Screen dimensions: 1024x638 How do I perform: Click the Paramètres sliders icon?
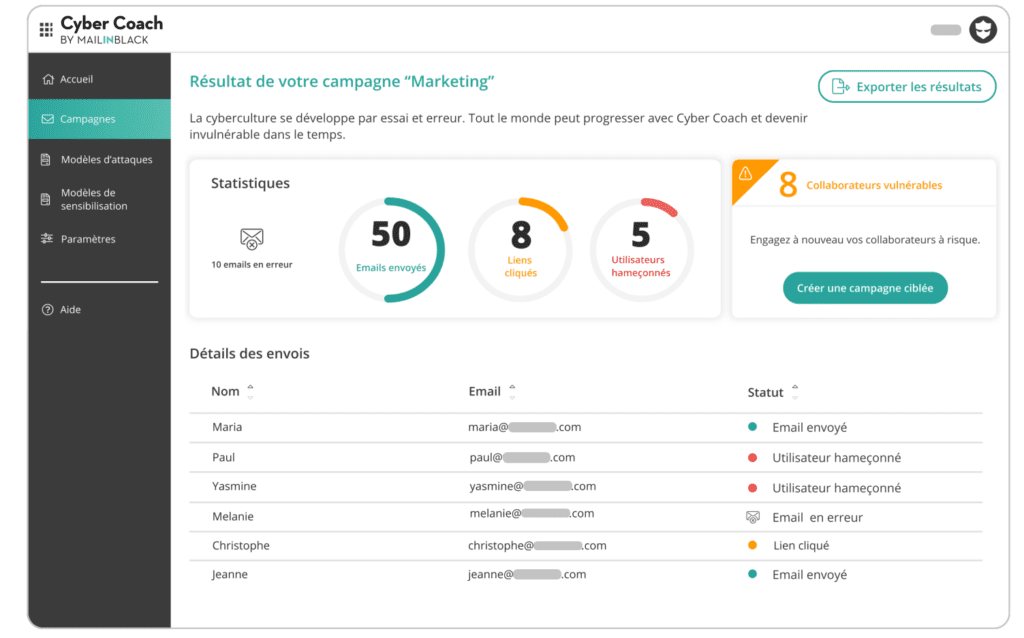coord(47,239)
